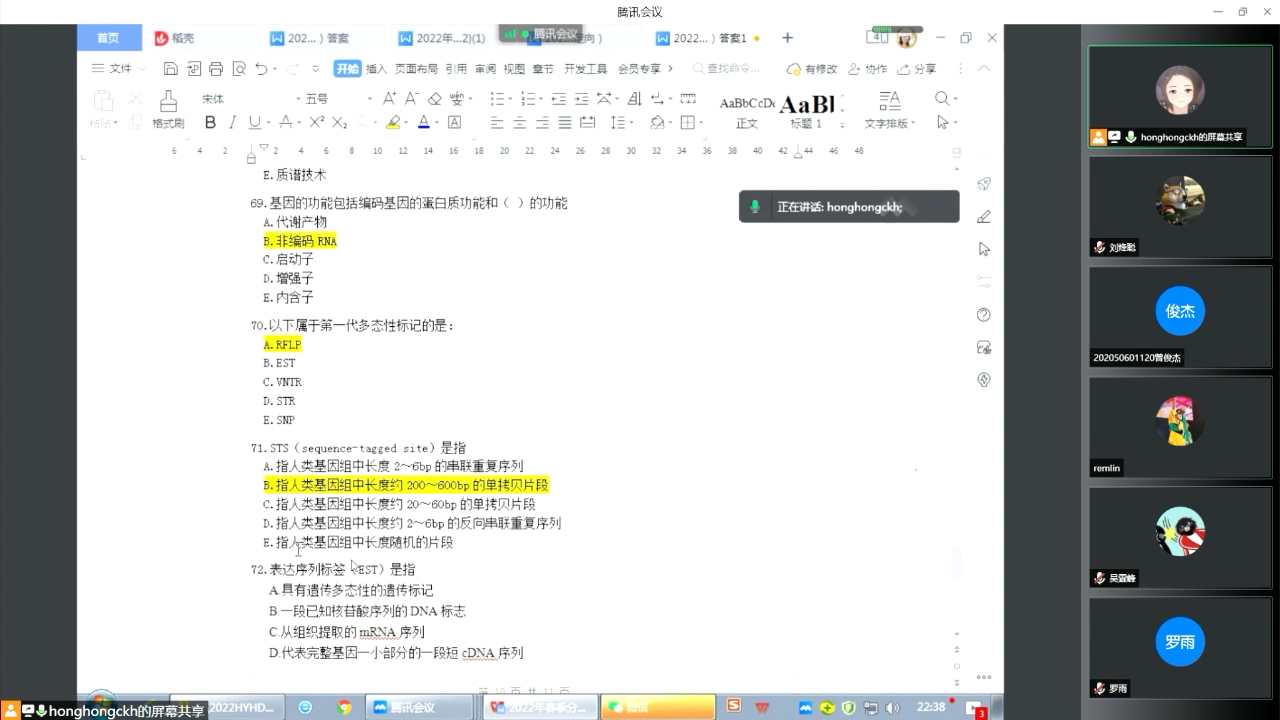Select the 标题 1 style
1280x720 pixels.
(x=806, y=112)
